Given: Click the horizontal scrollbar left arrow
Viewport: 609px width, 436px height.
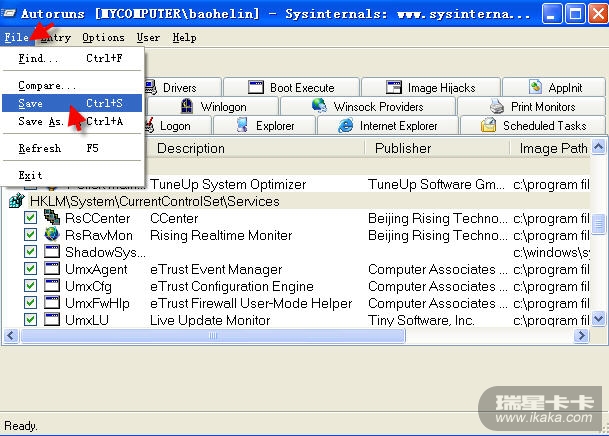Looking at the screenshot, I should tap(11, 336).
